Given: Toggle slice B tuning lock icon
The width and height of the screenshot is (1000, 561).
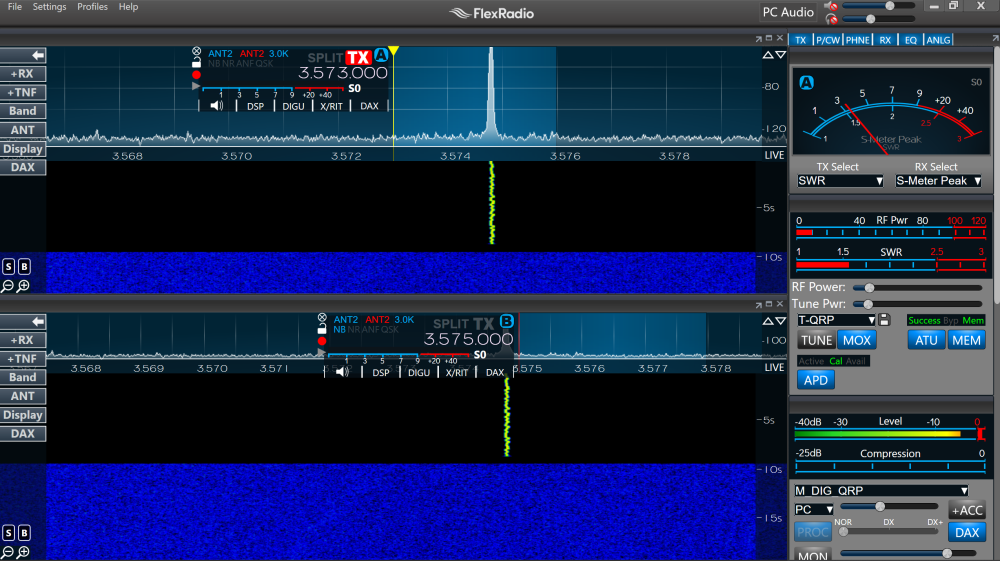Looking at the screenshot, I should [322, 329].
